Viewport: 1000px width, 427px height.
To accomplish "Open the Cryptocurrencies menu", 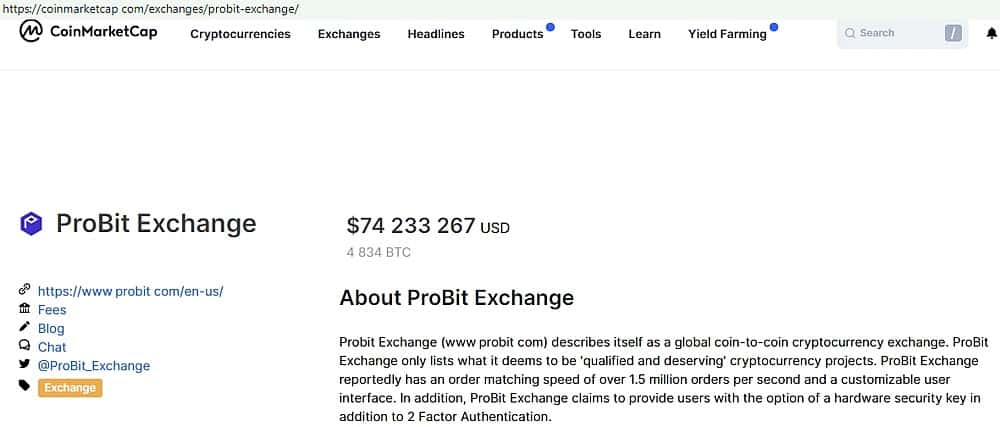I will [240, 34].
